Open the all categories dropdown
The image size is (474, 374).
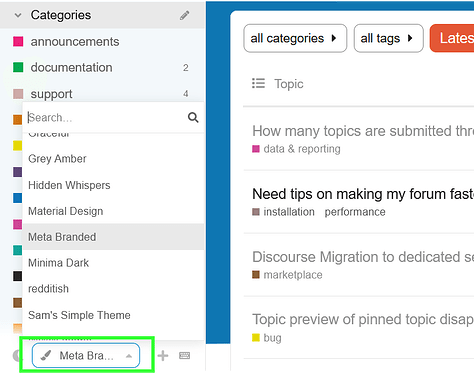[x=295, y=38]
